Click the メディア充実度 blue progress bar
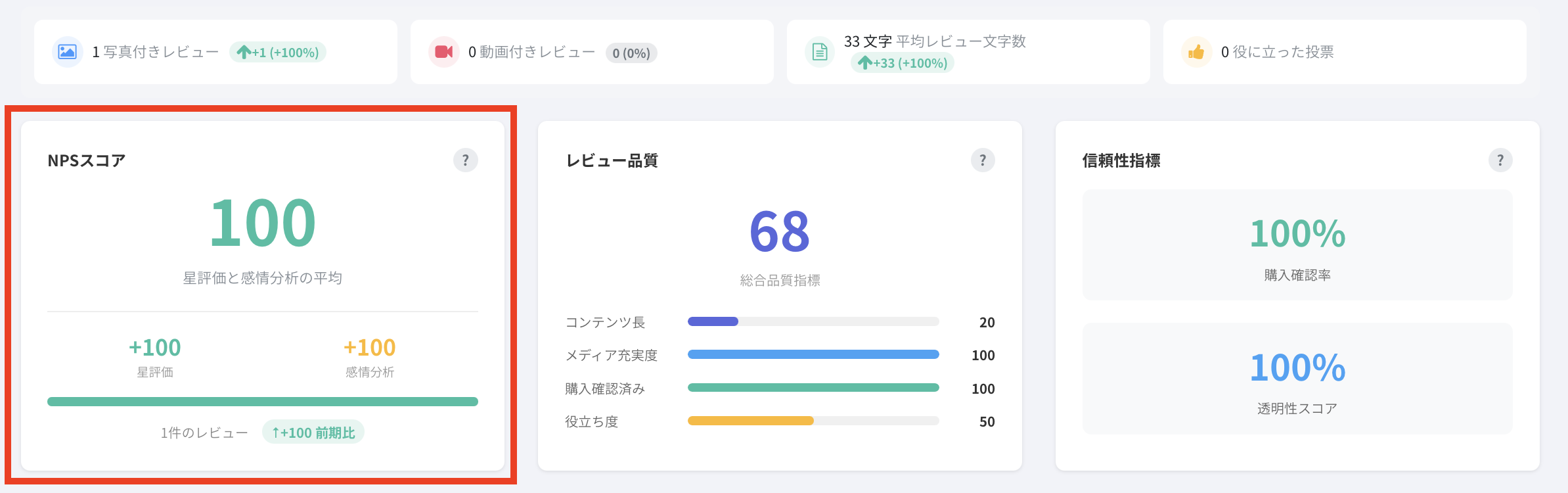This screenshot has width=1568, height=493. (x=813, y=354)
